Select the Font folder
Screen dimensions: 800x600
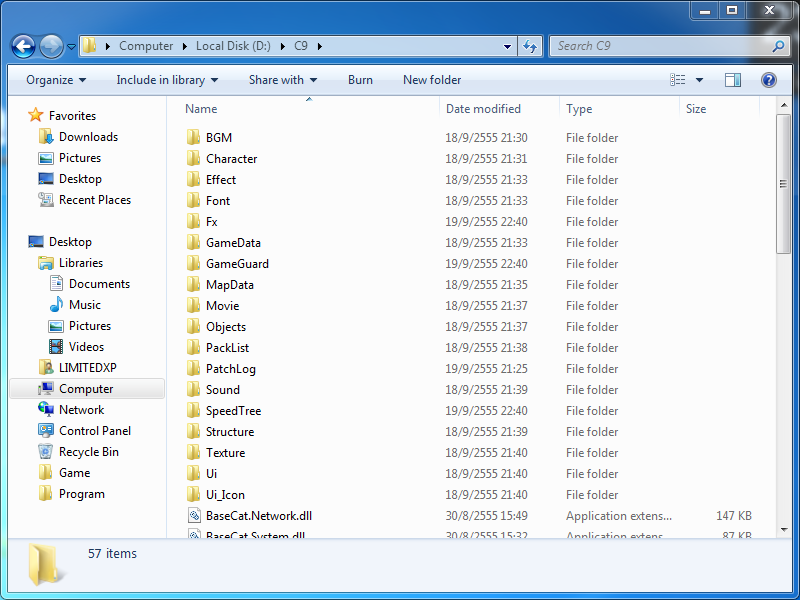[x=218, y=201]
